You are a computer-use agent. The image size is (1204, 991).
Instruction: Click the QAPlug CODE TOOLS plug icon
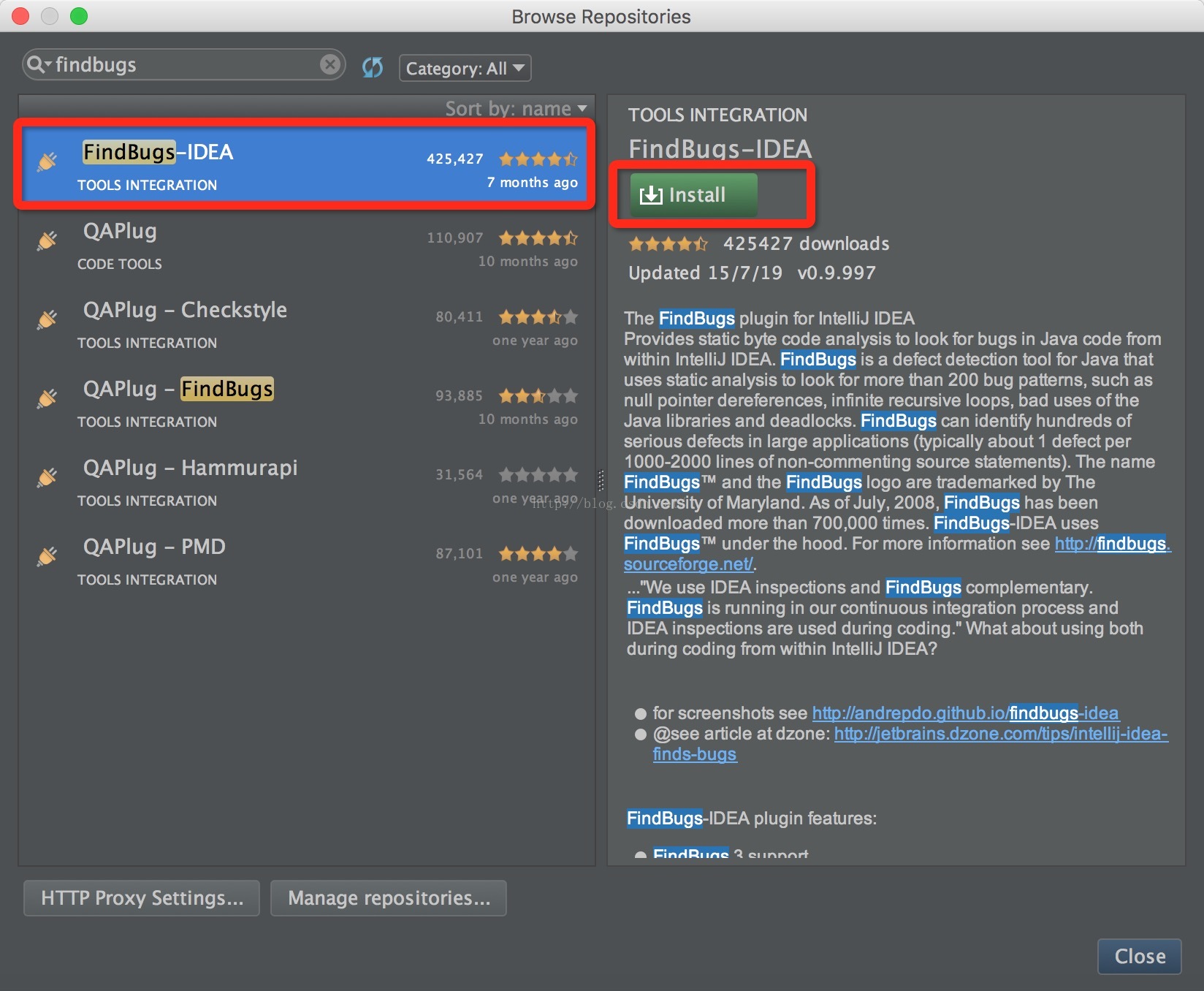(x=47, y=240)
